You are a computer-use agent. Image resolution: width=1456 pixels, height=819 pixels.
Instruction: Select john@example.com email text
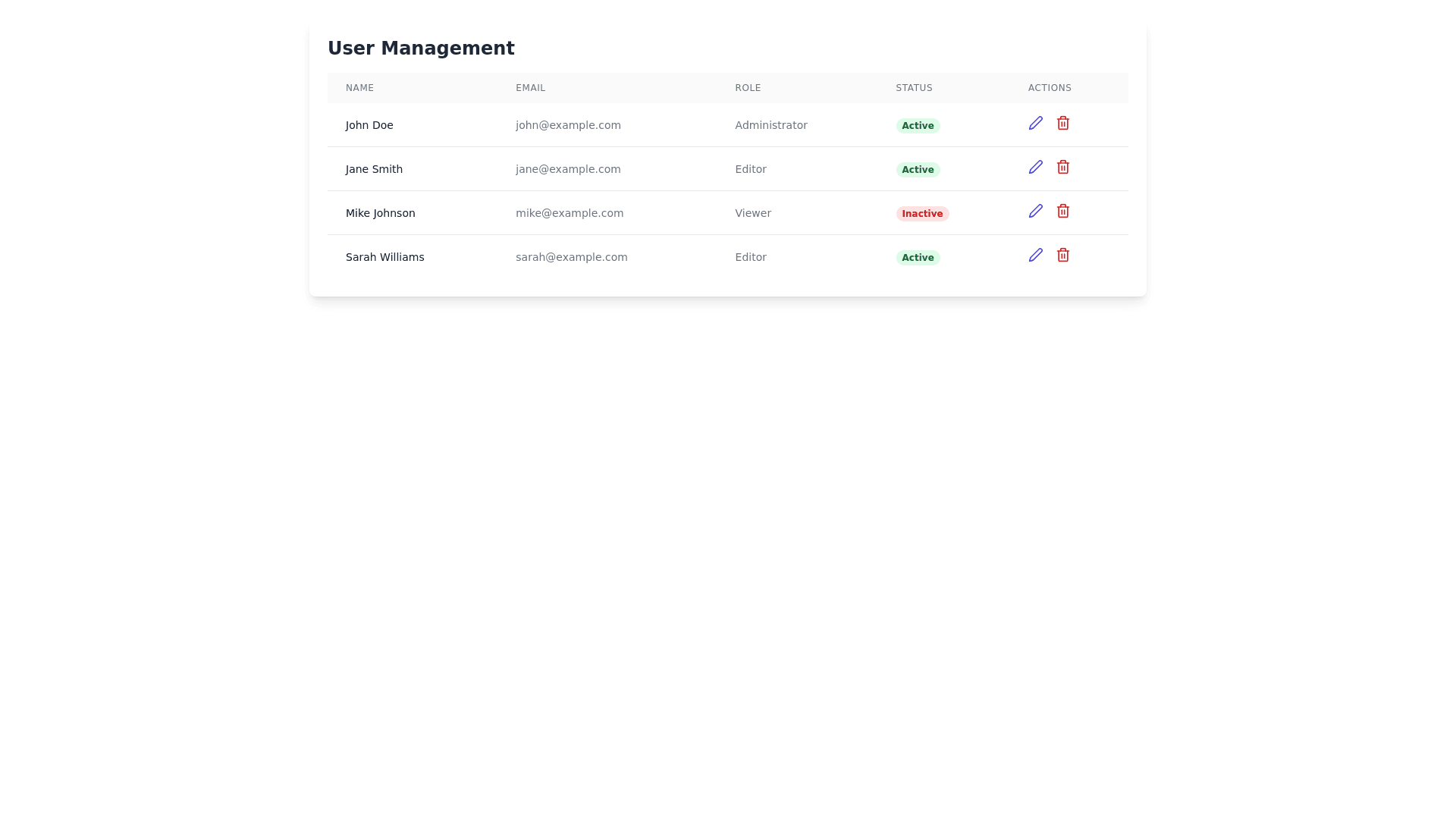[x=568, y=125]
